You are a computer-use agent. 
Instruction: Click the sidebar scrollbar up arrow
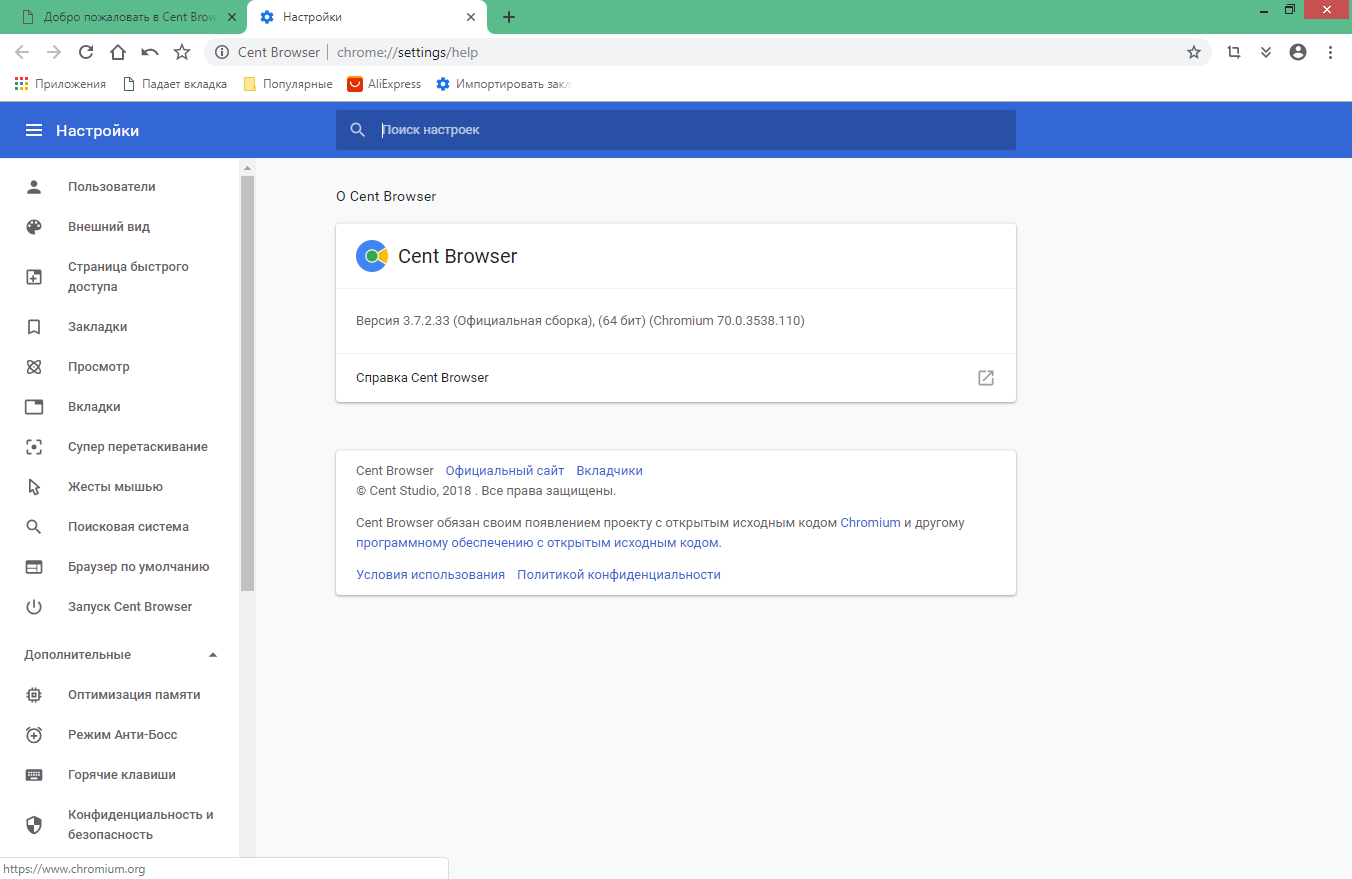(x=247, y=167)
